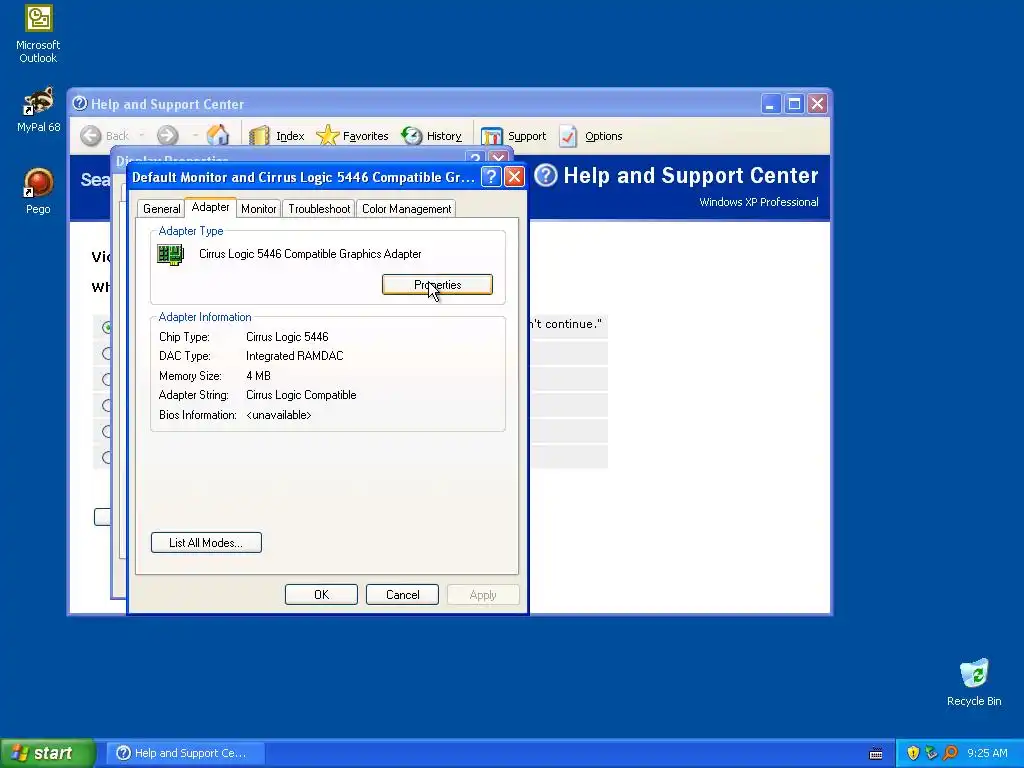Click the 'Integrated RAMDAC' value

(295, 356)
